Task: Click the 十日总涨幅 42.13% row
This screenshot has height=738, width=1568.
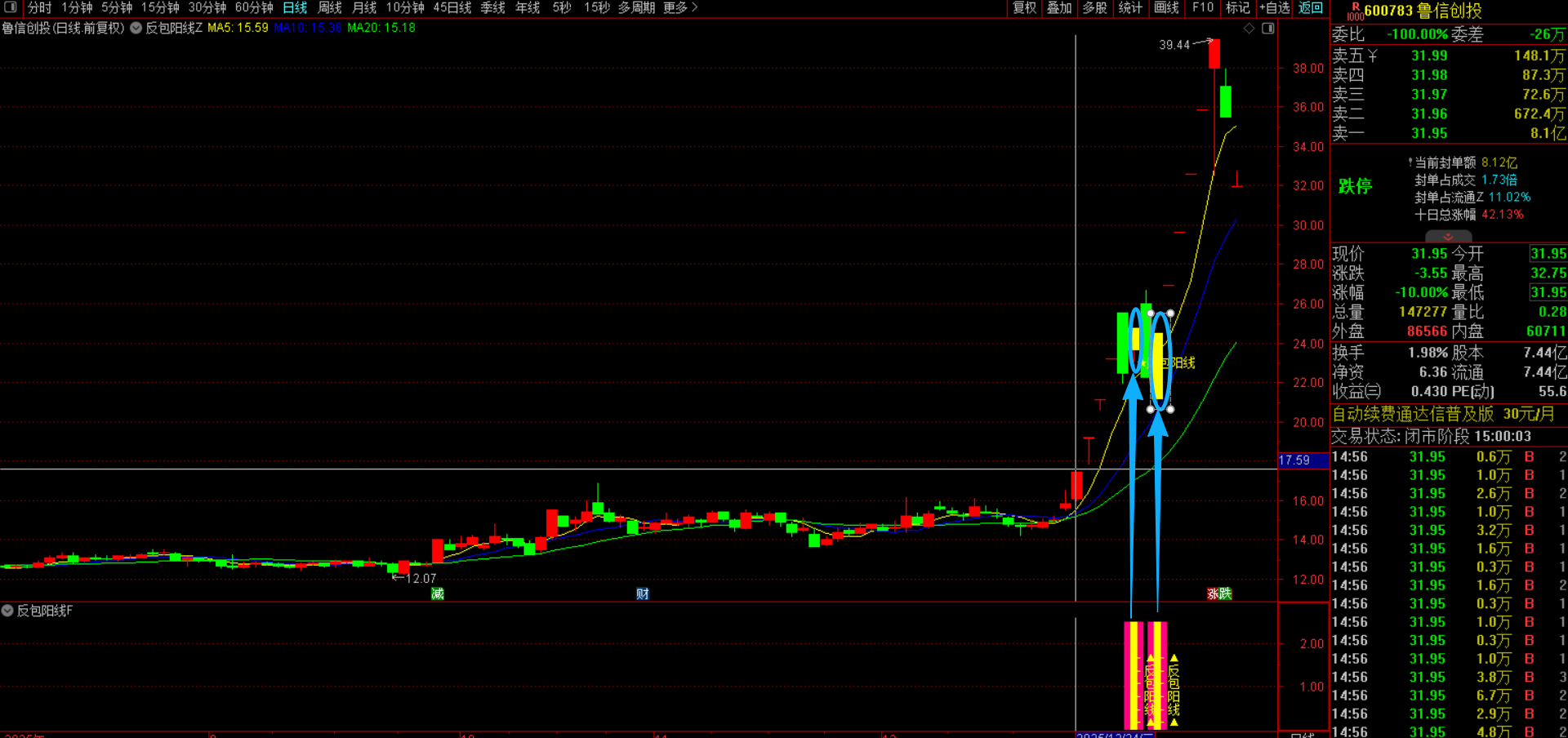Action: [x=1469, y=215]
